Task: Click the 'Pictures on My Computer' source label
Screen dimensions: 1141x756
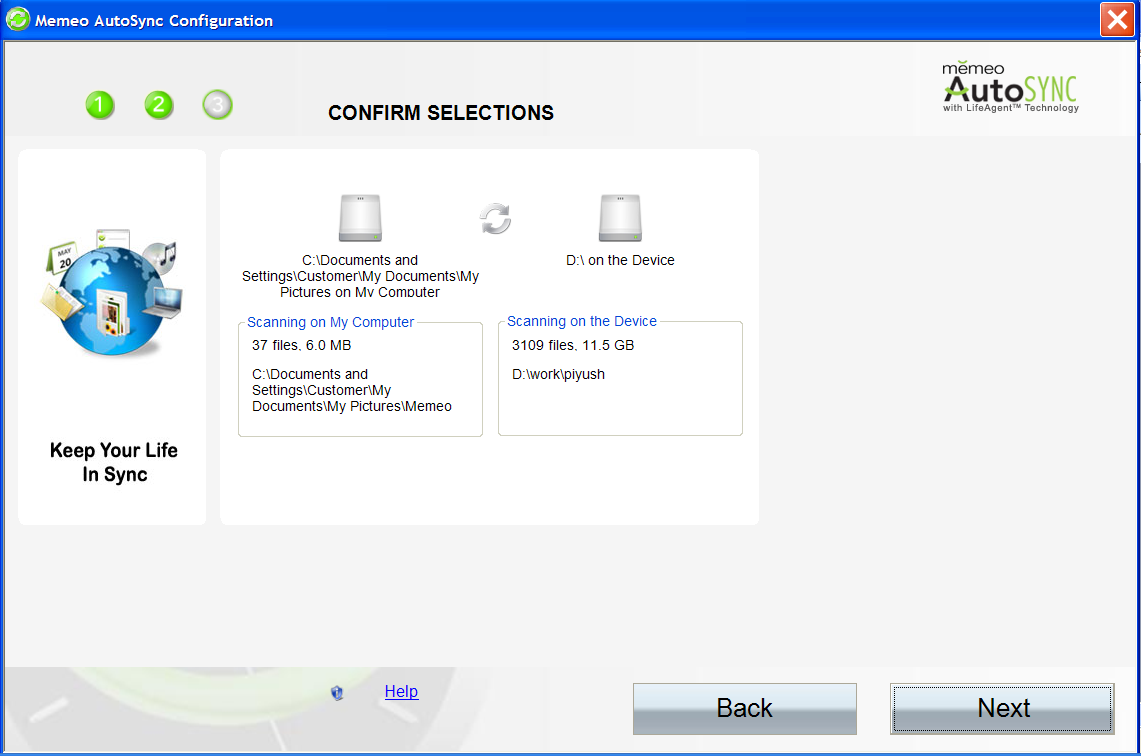Action: (360, 276)
